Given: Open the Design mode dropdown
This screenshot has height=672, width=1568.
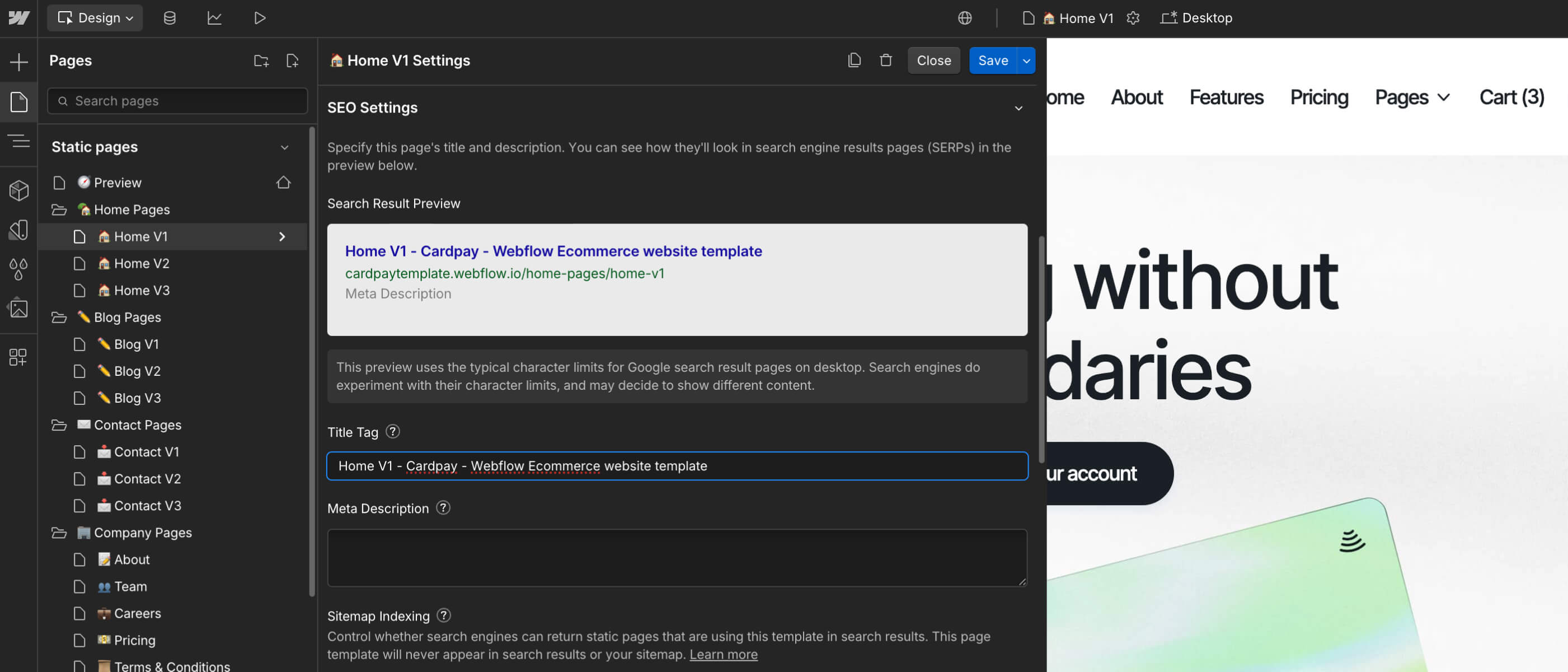Looking at the screenshot, I should pos(95,18).
